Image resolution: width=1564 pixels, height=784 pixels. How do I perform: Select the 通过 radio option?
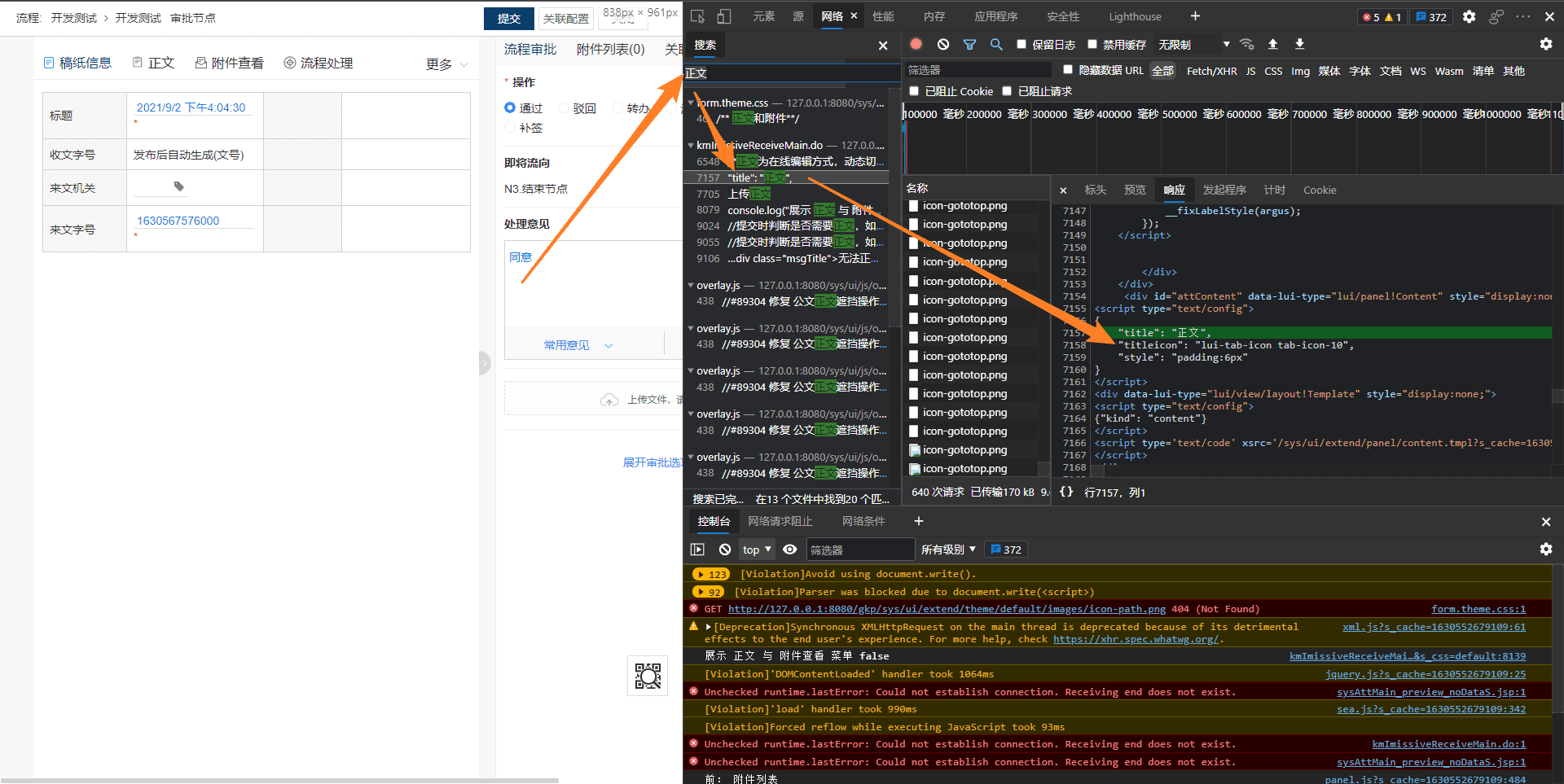[x=510, y=107]
